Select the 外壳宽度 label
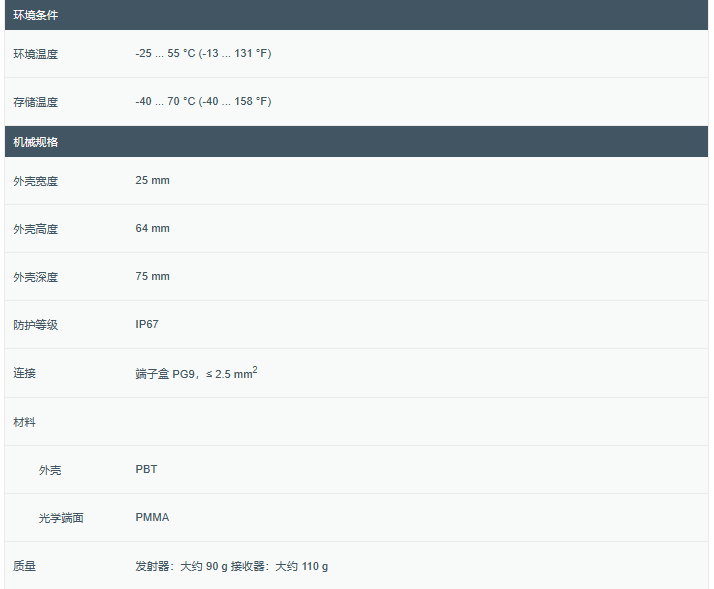Viewport: 714px width, 589px height. 36,181
